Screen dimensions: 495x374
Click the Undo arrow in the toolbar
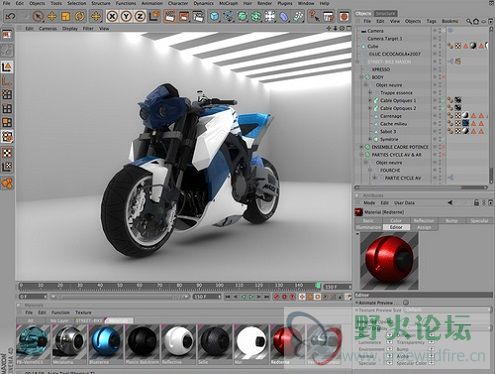[10, 16]
